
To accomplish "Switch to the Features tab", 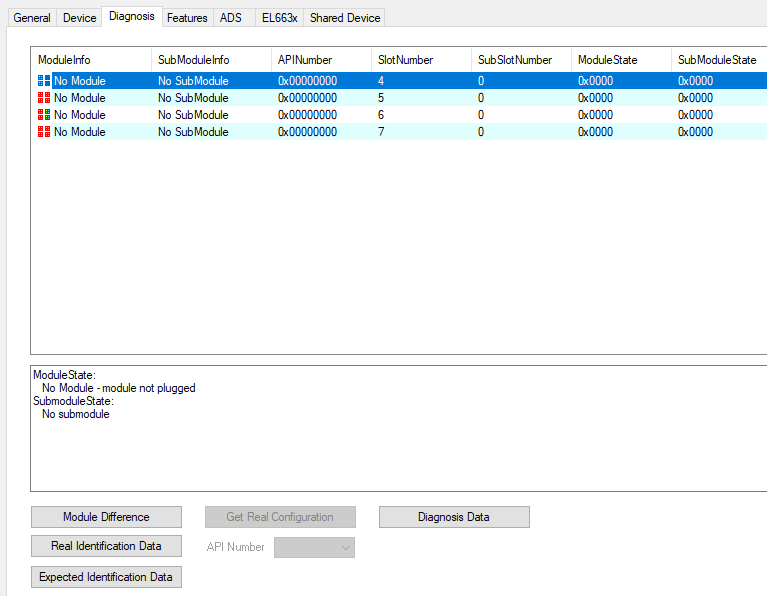I will tap(187, 18).
